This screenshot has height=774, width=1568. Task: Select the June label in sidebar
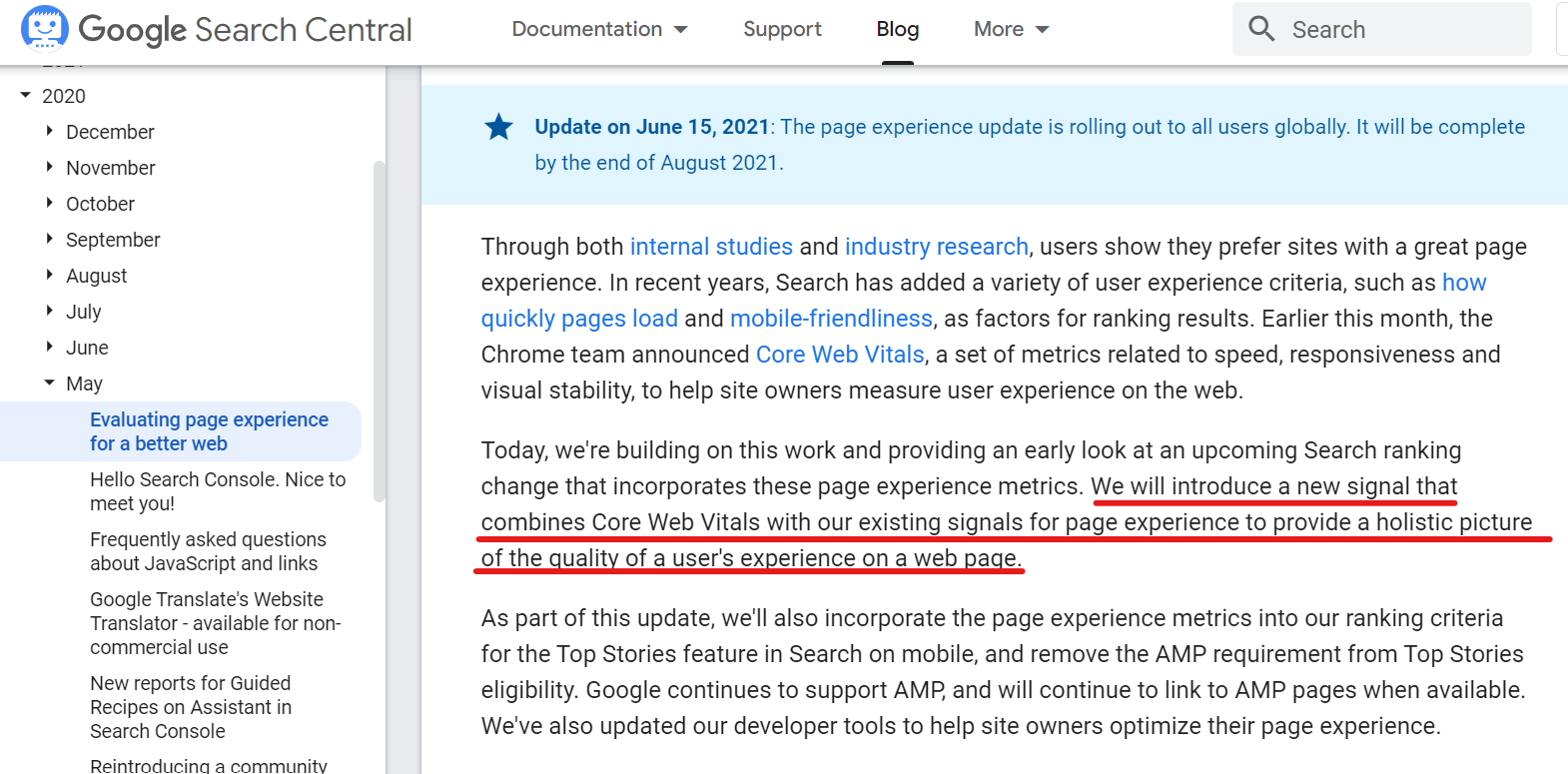click(x=87, y=348)
